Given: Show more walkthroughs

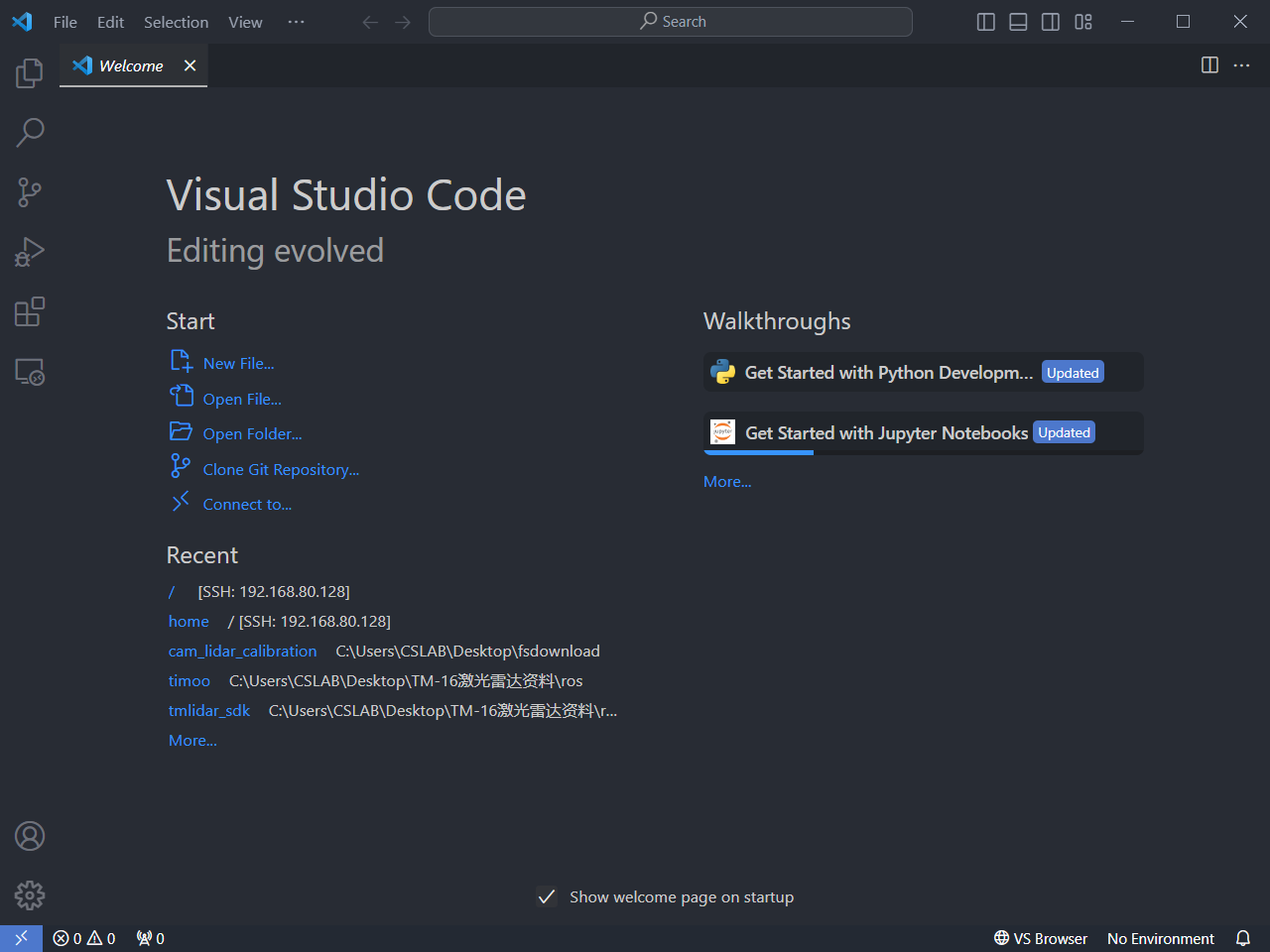Looking at the screenshot, I should tap(727, 482).
